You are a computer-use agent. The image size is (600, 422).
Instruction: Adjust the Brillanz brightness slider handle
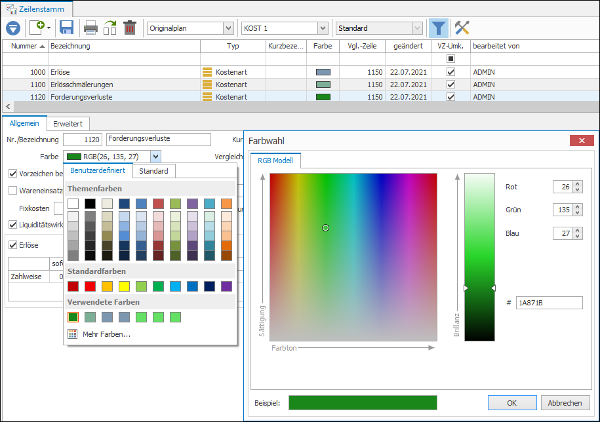coord(479,288)
